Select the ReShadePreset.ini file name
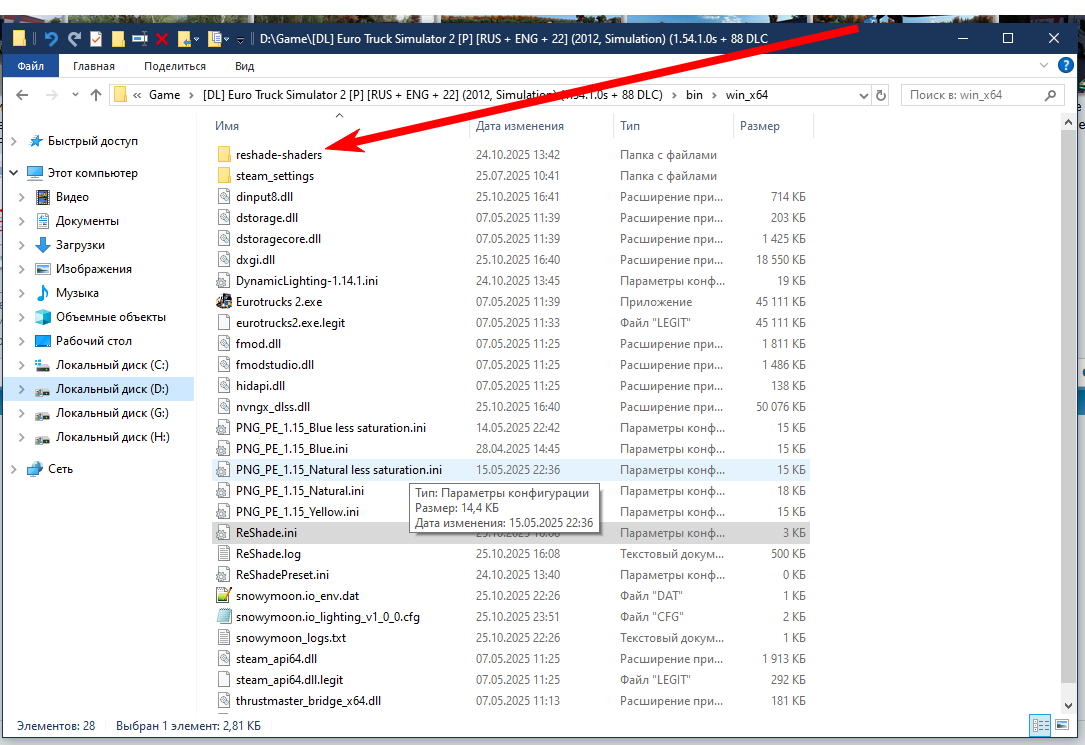This screenshot has width=1085, height=745. [282, 575]
